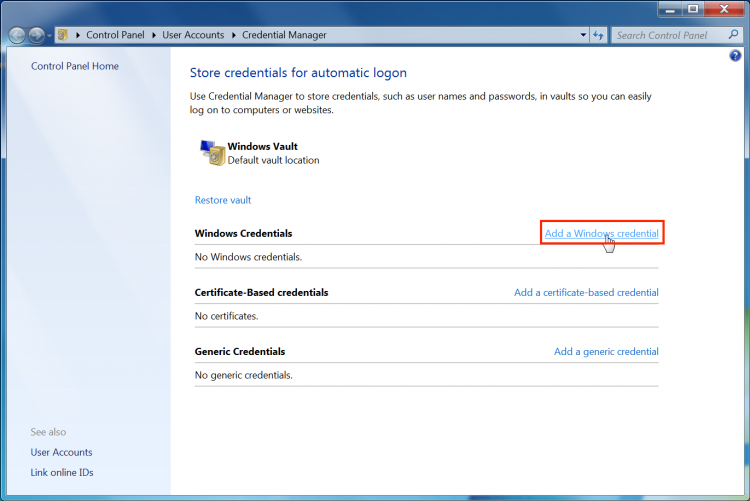The width and height of the screenshot is (750, 501).
Task: Click Add a certificate-based credential
Action: coord(586,292)
